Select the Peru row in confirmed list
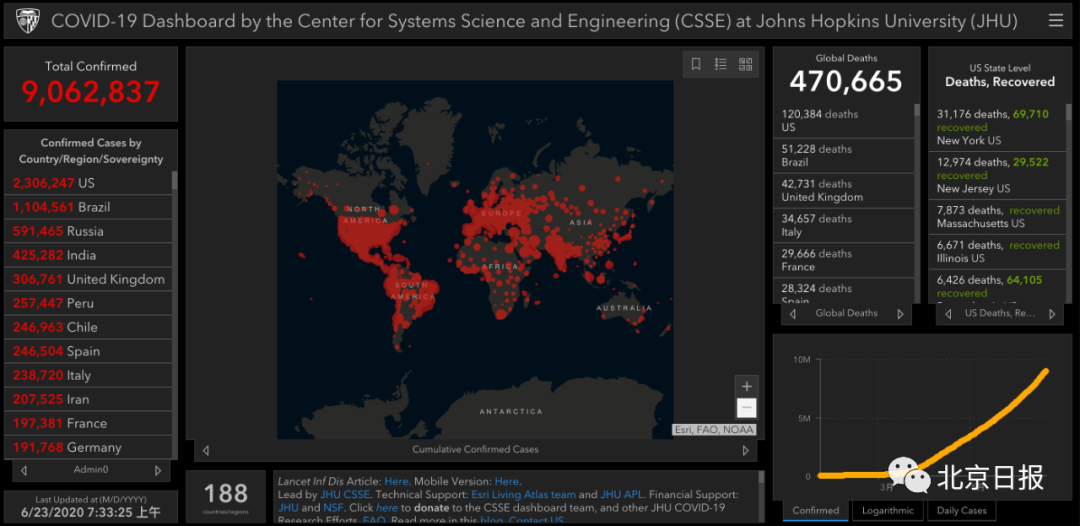Image resolution: width=1080 pixels, height=526 pixels. [x=88, y=304]
